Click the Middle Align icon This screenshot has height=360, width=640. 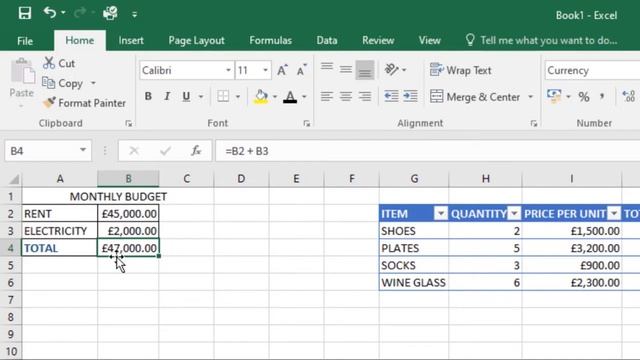pos(346,70)
